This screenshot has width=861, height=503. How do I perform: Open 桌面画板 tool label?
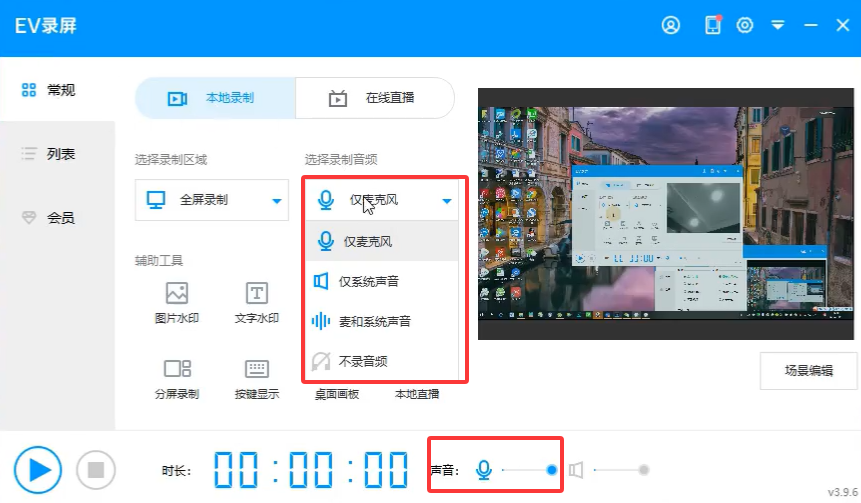pyautogui.click(x=337, y=394)
